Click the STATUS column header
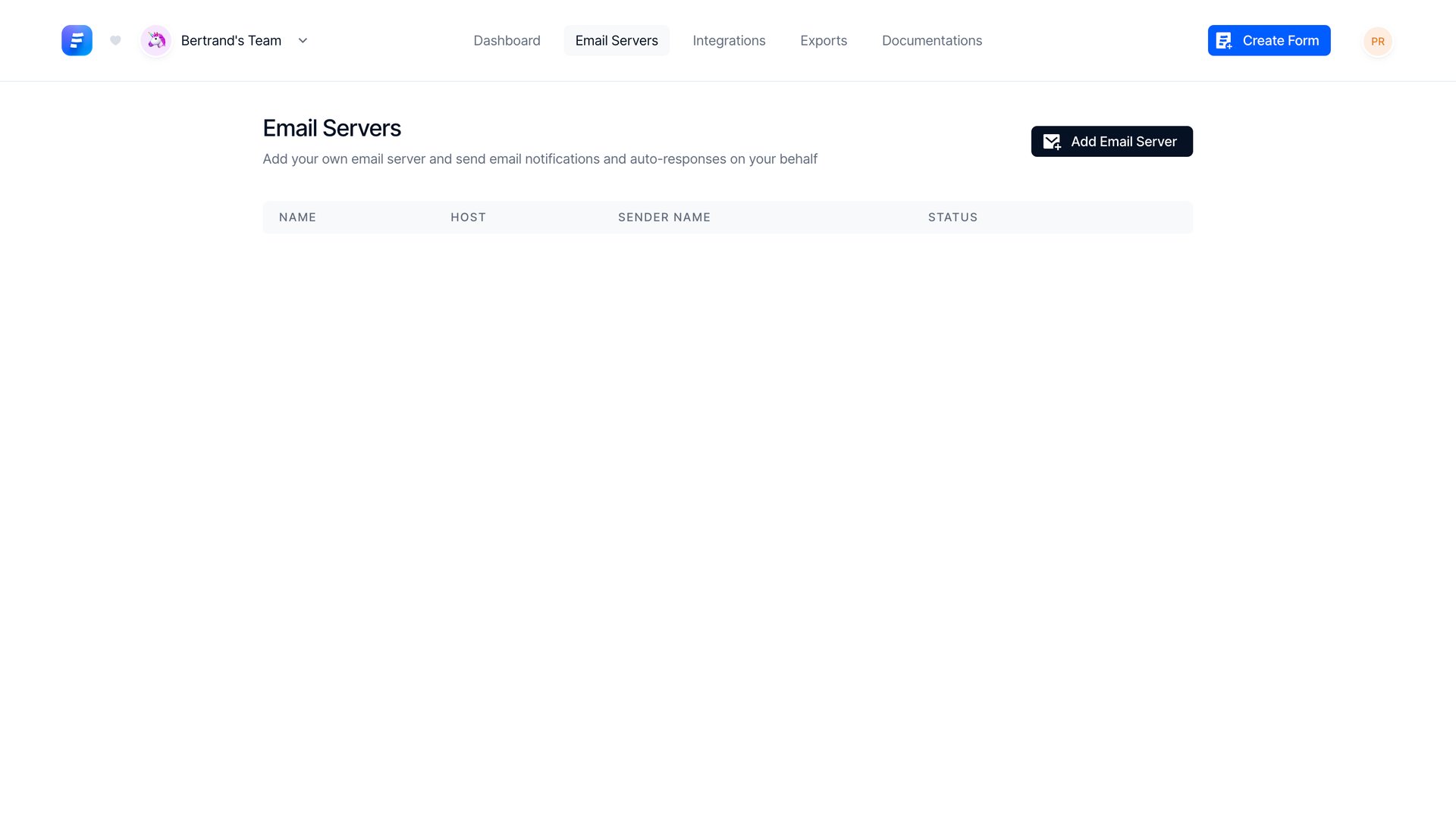Screen dimensions: 1456x836 coord(952,218)
